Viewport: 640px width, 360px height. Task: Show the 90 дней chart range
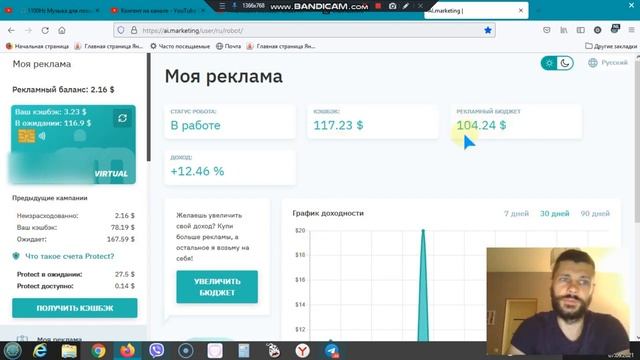(x=595, y=213)
